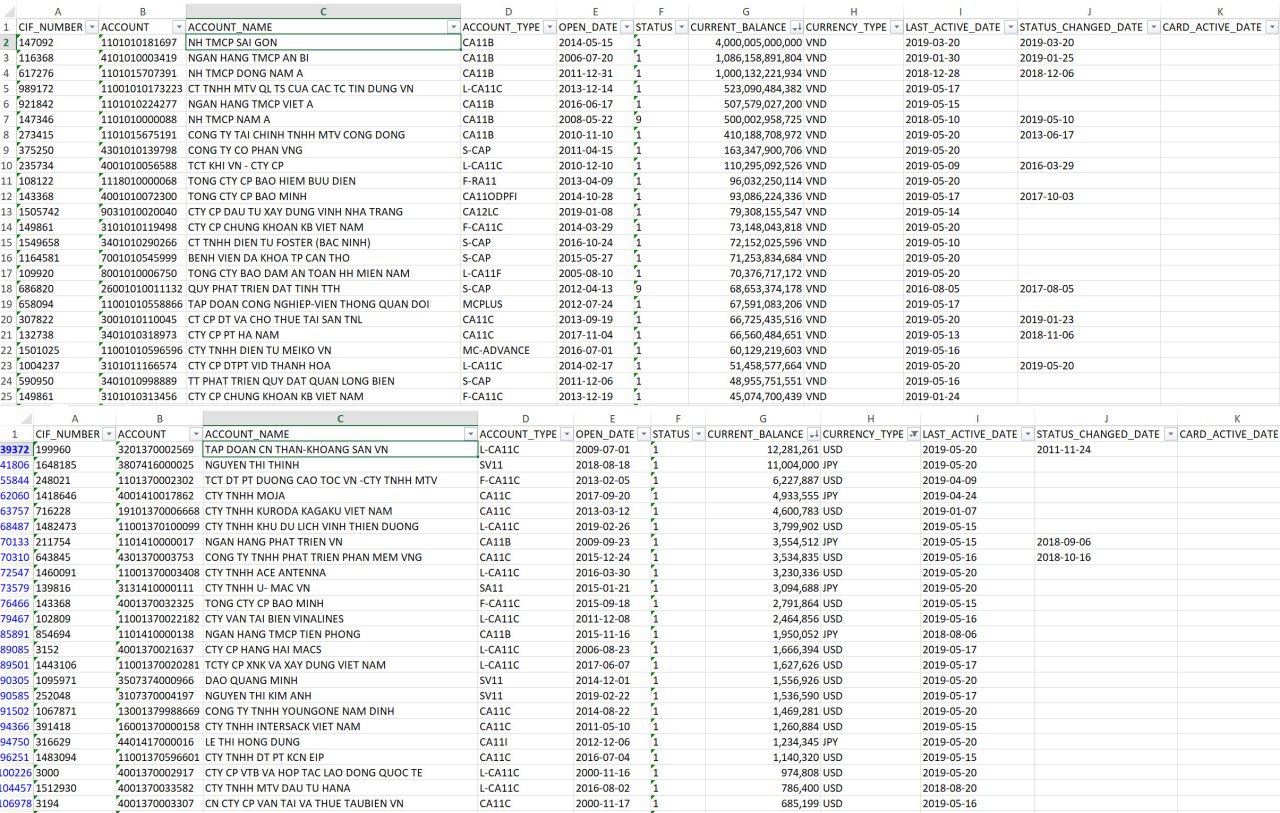
Task: Open OPEN_DATE filter dropdown in bottom sheet
Action: [642, 434]
